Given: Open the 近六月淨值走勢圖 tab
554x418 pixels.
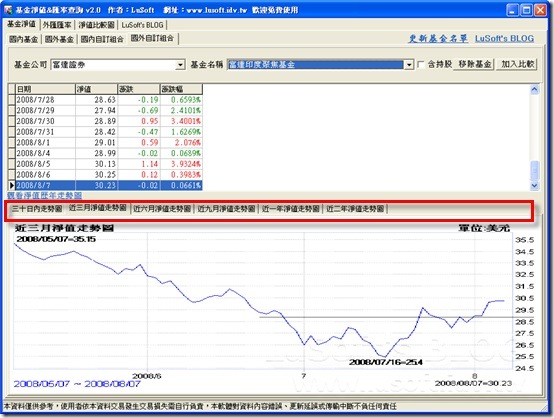Looking at the screenshot, I should (x=162, y=209).
